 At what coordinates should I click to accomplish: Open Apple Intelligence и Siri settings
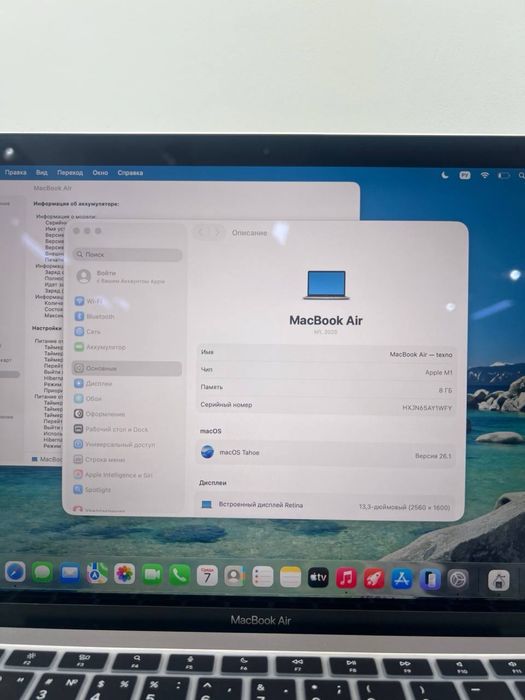click(127, 475)
